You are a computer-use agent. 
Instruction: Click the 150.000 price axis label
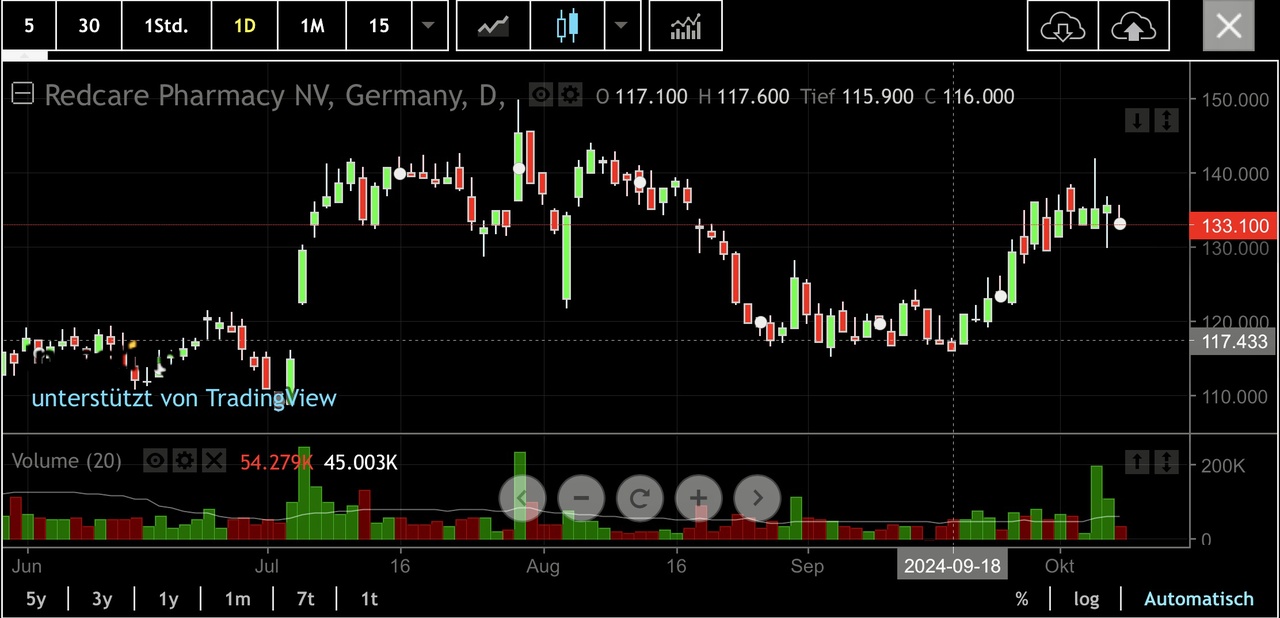[1235, 99]
